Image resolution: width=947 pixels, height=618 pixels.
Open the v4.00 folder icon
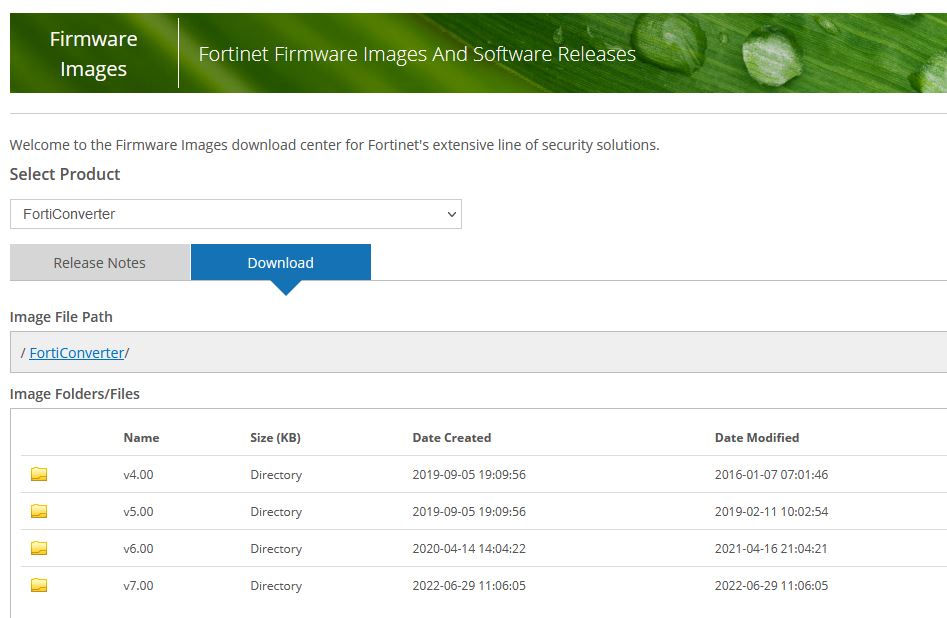tap(38, 474)
